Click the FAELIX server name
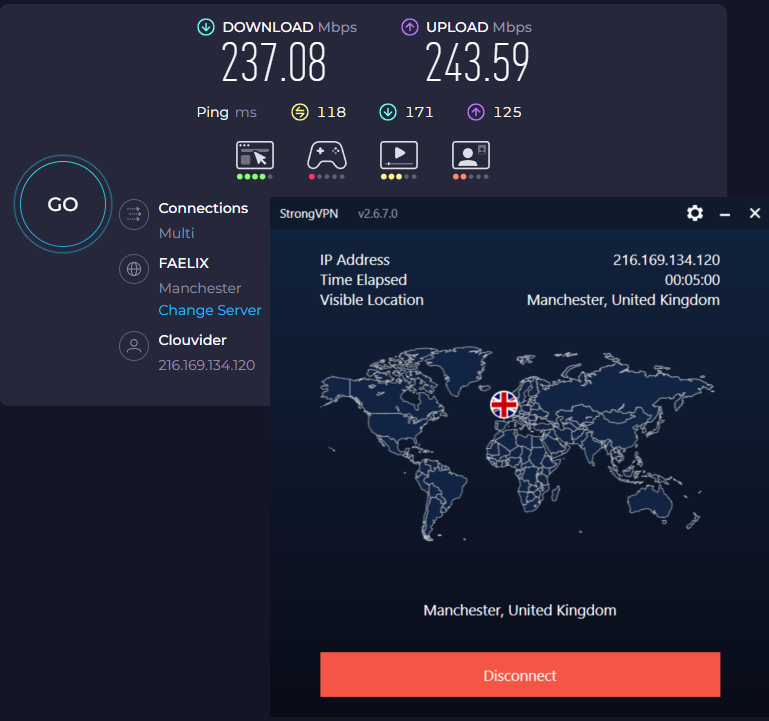The width and height of the screenshot is (769, 721). point(184,263)
